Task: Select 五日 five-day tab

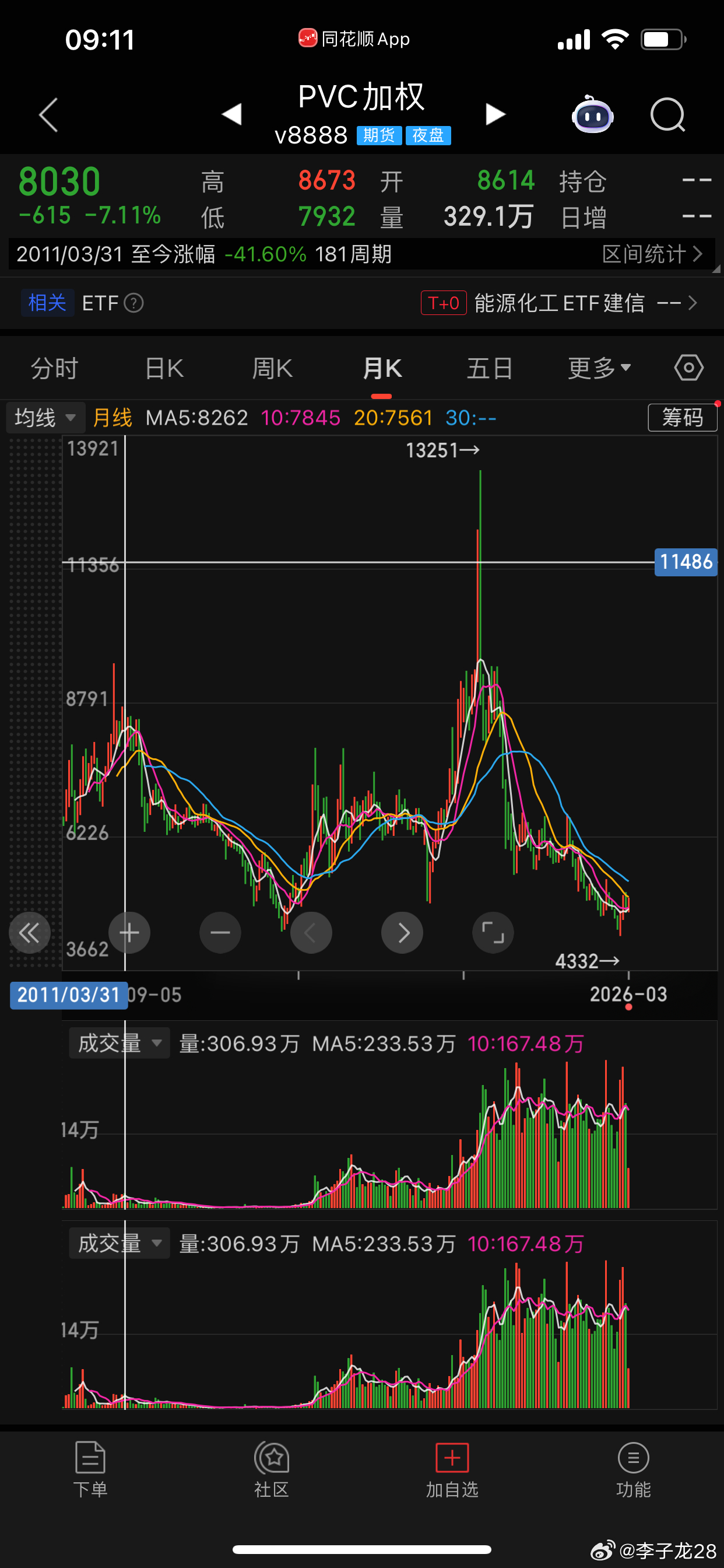Action: pos(490,368)
